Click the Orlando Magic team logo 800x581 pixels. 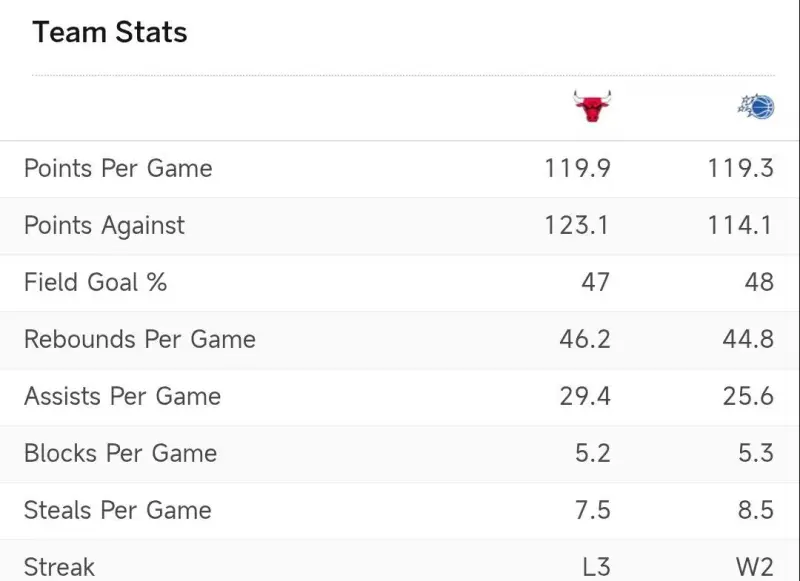click(x=756, y=106)
